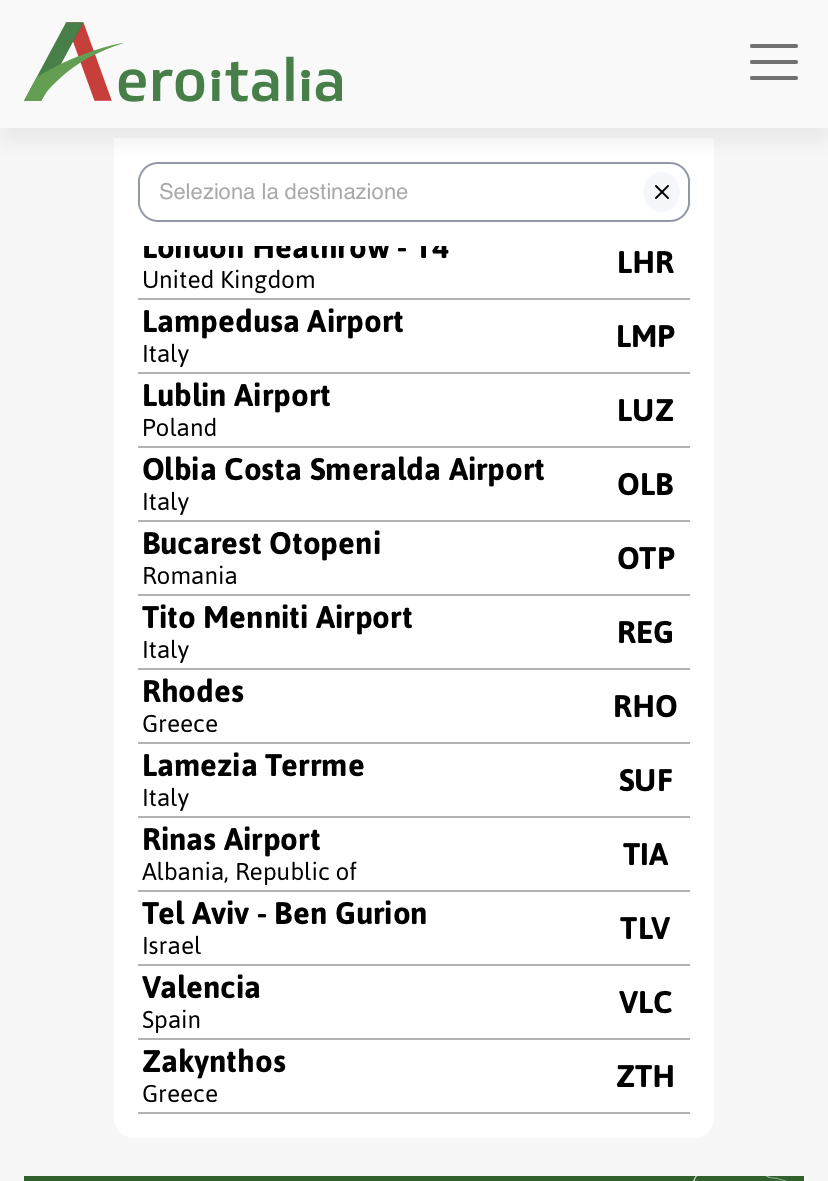The width and height of the screenshot is (828, 1181).
Task: Choose Tito Menniti Airport option
Action: click(x=413, y=632)
